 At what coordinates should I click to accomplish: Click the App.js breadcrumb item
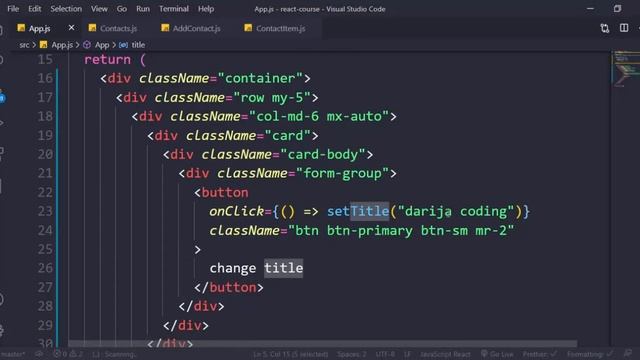coord(62,45)
